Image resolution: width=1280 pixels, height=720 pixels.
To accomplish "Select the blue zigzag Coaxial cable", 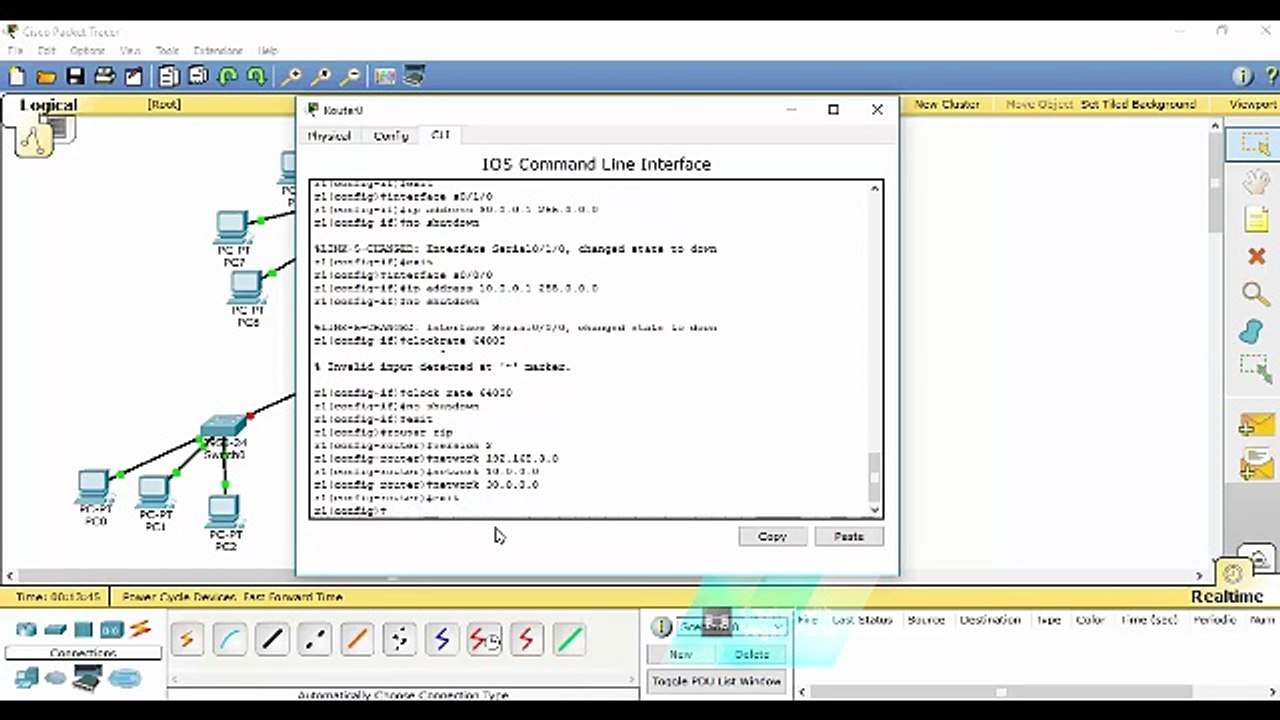I will pyautogui.click(x=442, y=639).
